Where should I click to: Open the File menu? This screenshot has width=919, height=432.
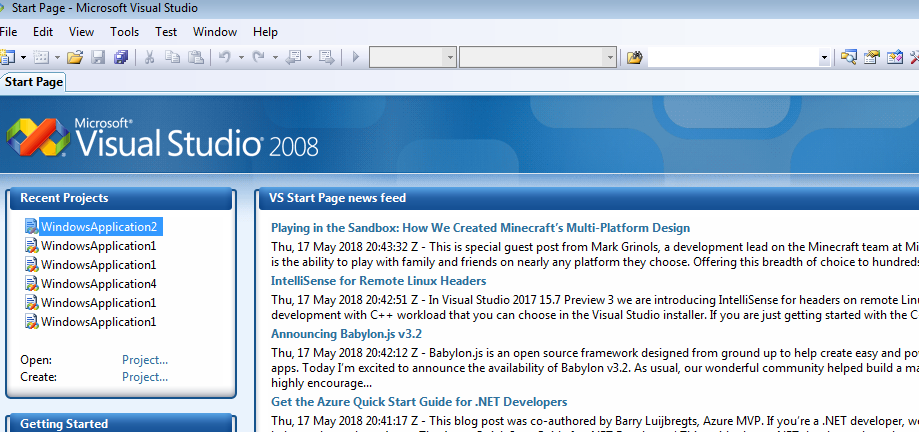coord(8,32)
